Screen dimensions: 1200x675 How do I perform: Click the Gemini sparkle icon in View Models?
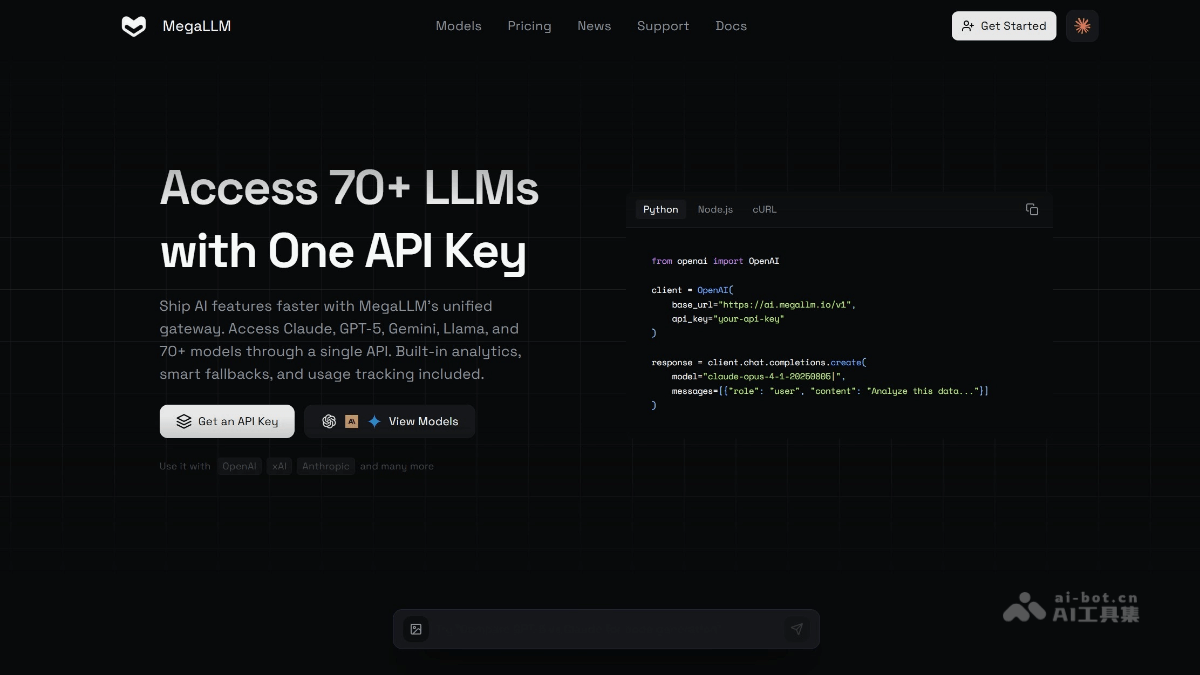(374, 421)
